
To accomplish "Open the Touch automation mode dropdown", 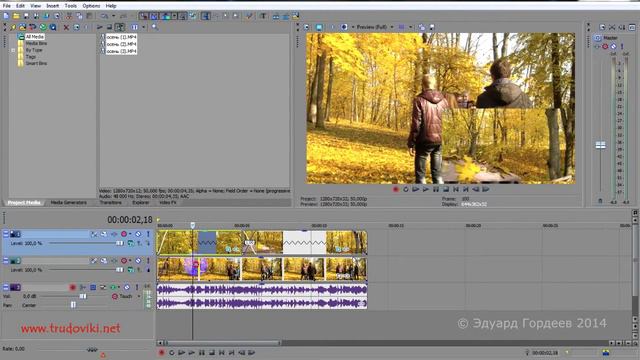I will [139, 296].
